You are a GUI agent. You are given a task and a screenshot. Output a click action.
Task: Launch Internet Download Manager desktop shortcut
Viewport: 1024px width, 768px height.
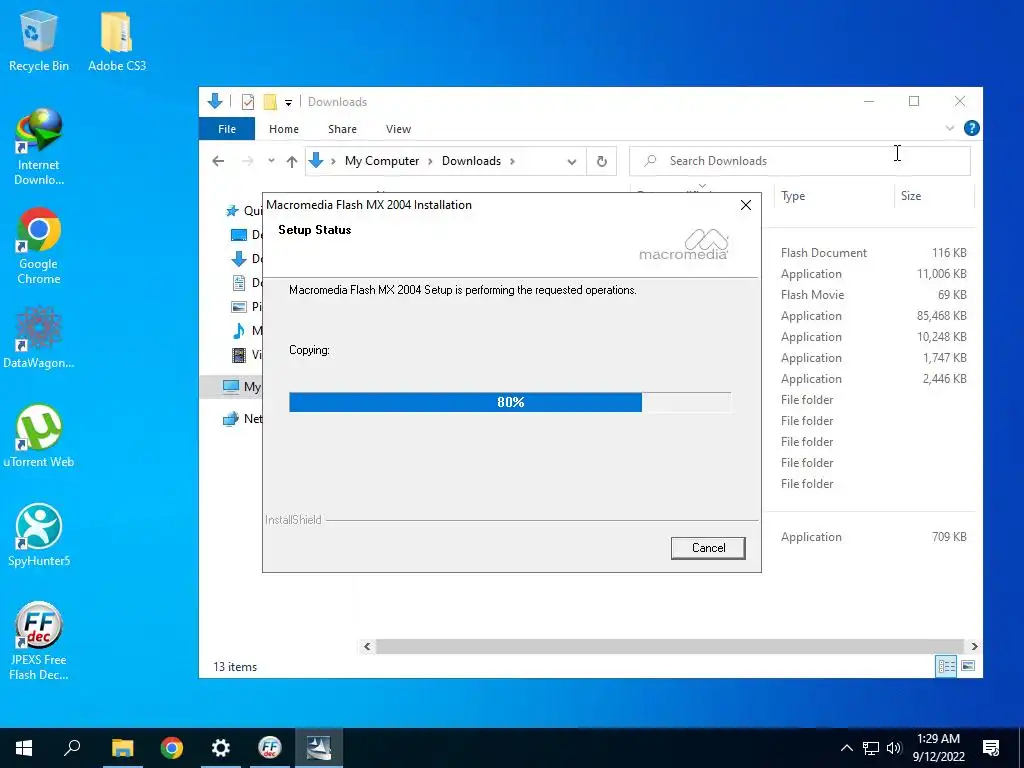pos(39,148)
